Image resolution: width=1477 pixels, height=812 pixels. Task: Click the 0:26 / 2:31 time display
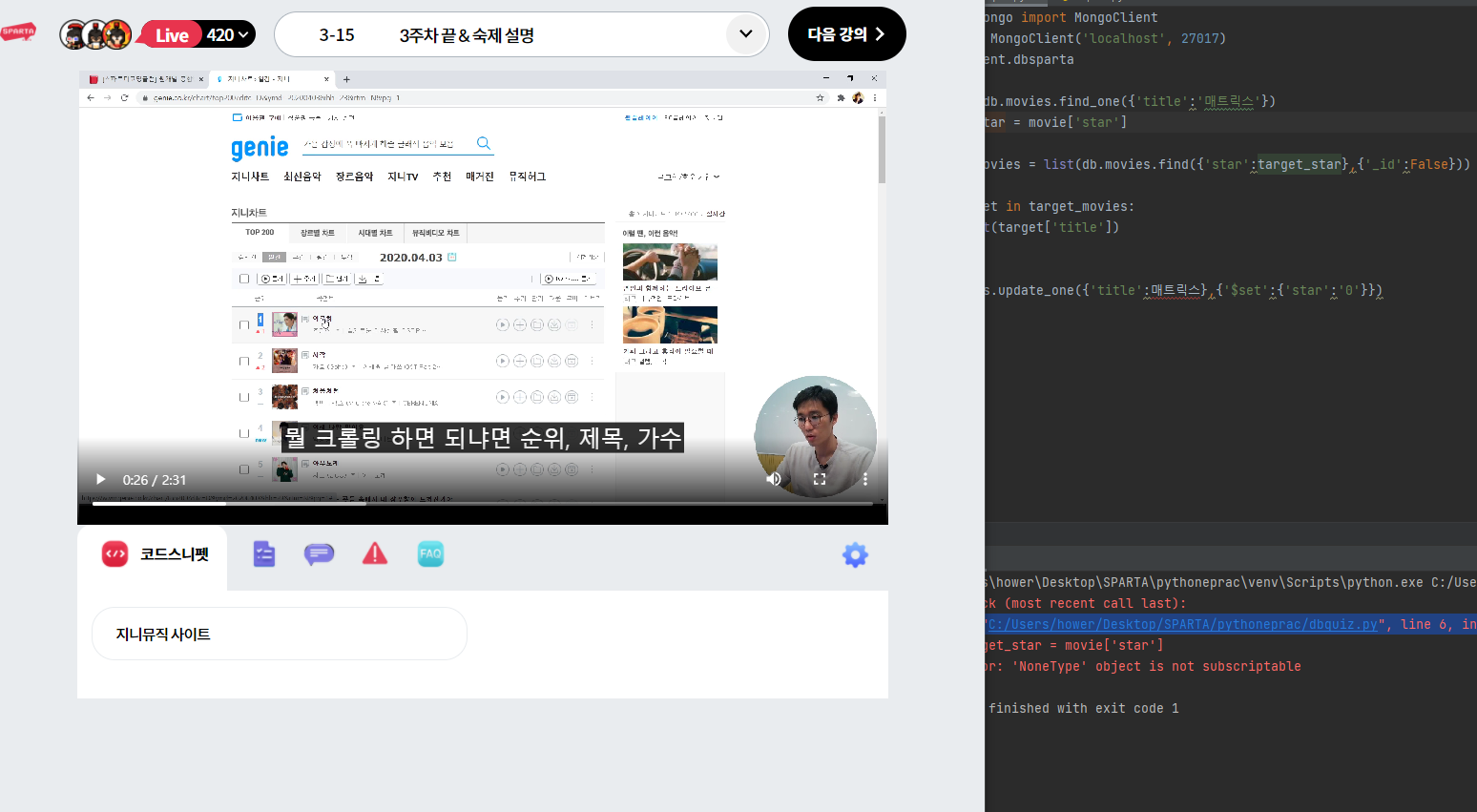(x=155, y=480)
